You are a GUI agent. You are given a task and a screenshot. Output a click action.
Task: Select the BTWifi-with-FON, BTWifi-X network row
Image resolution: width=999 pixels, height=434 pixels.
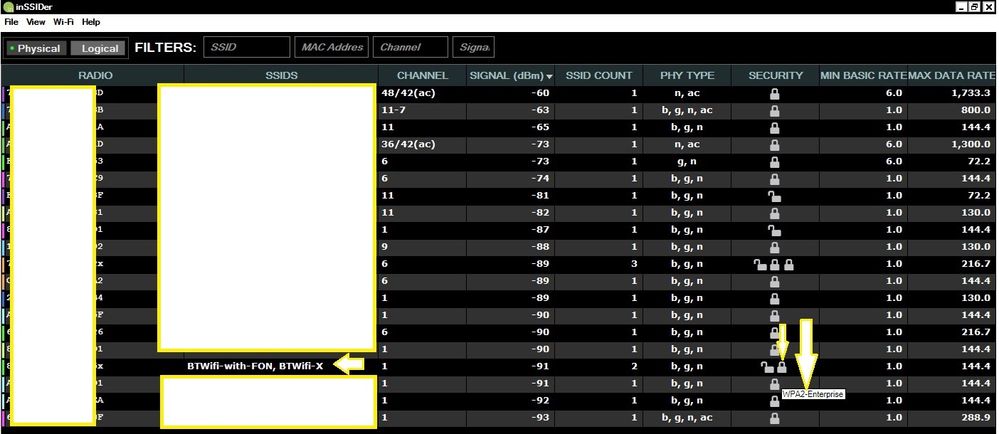pyautogui.click(x=255, y=366)
